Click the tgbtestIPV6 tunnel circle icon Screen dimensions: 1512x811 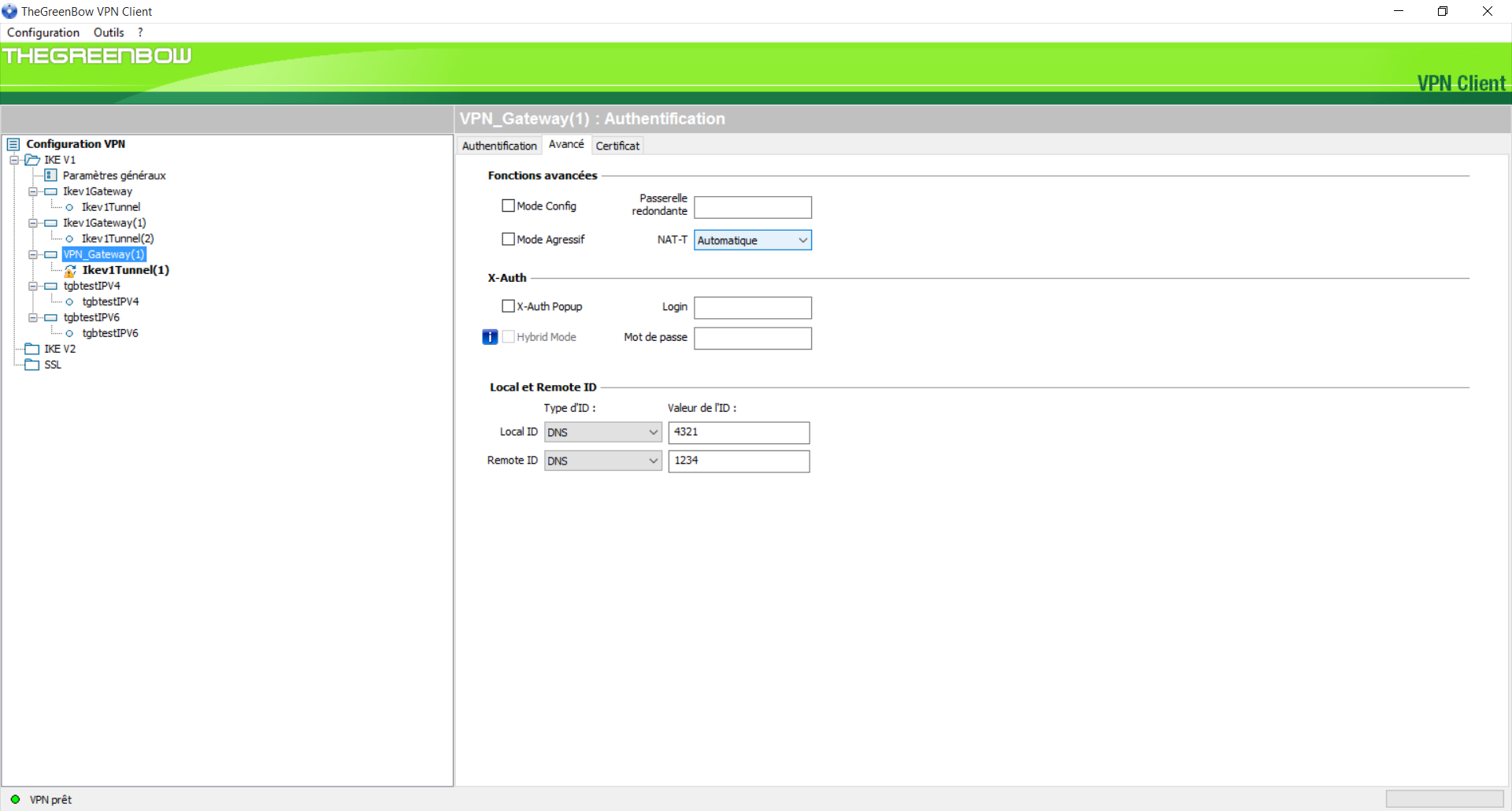click(69, 333)
